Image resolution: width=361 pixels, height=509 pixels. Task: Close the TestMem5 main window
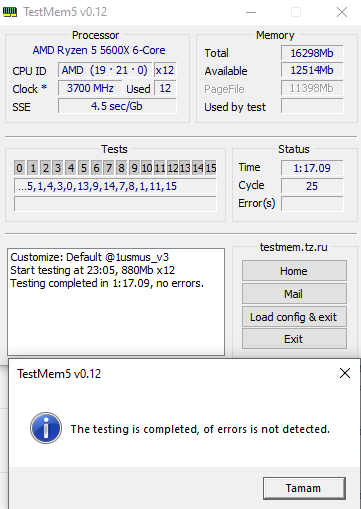point(342,13)
